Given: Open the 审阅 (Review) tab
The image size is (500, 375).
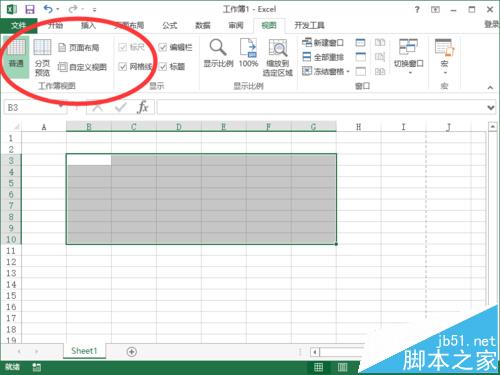Looking at the screenshot, I should point(236,25).
